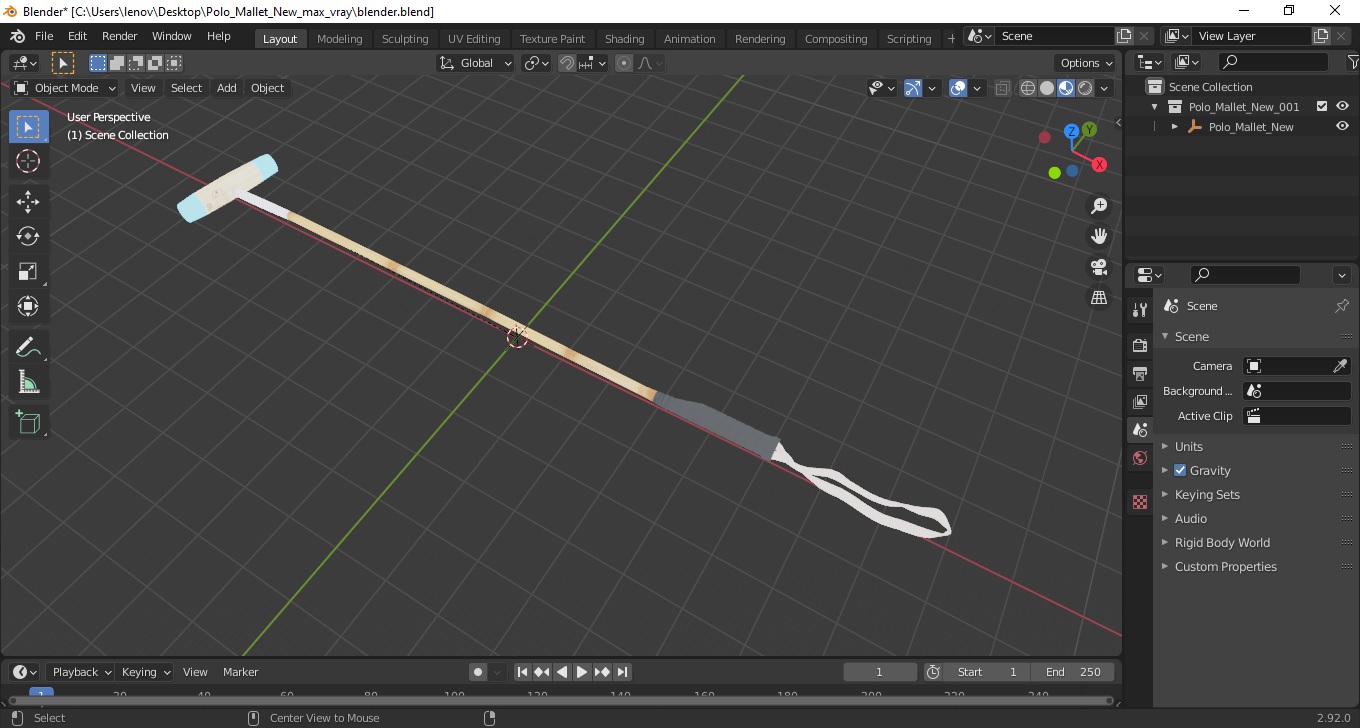The image size is (1360, 728).
Task: Toggle the camera view icon
Action: pos(1099,267)
